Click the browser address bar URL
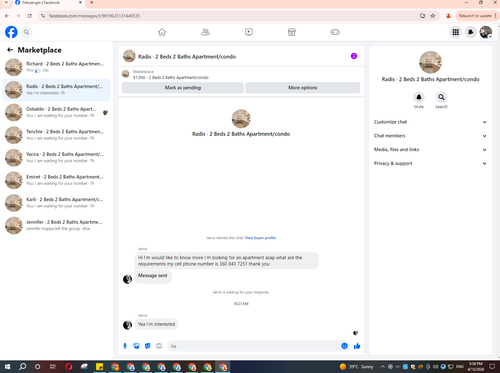 tap(94, 16)
